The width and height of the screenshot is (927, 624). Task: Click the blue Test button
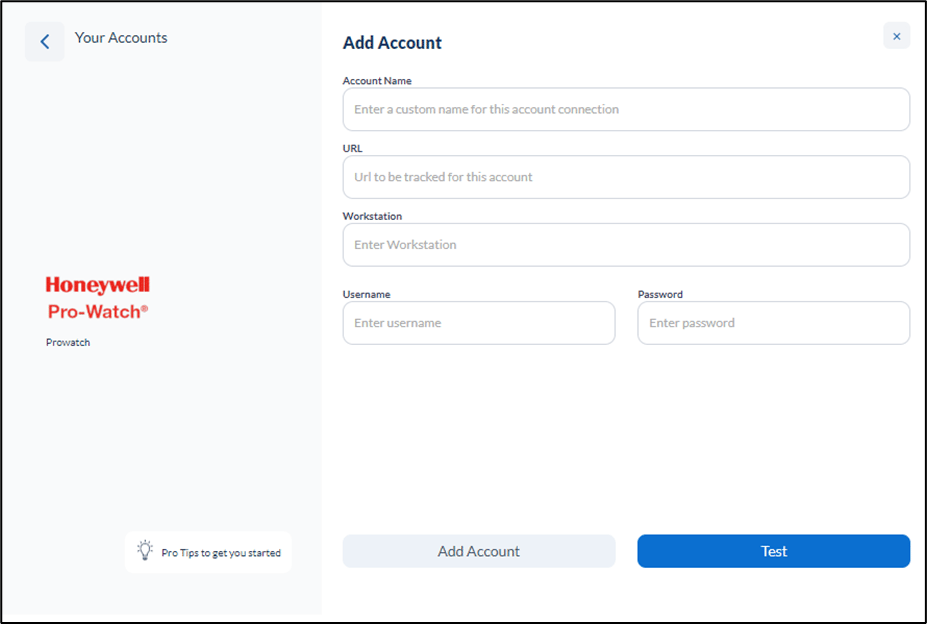pyautogui.click(x=773, y=551)
